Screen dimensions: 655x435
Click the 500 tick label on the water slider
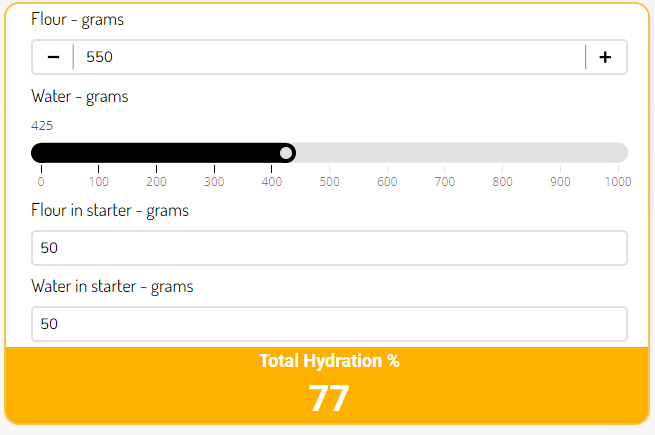click(x=329, y=182)
